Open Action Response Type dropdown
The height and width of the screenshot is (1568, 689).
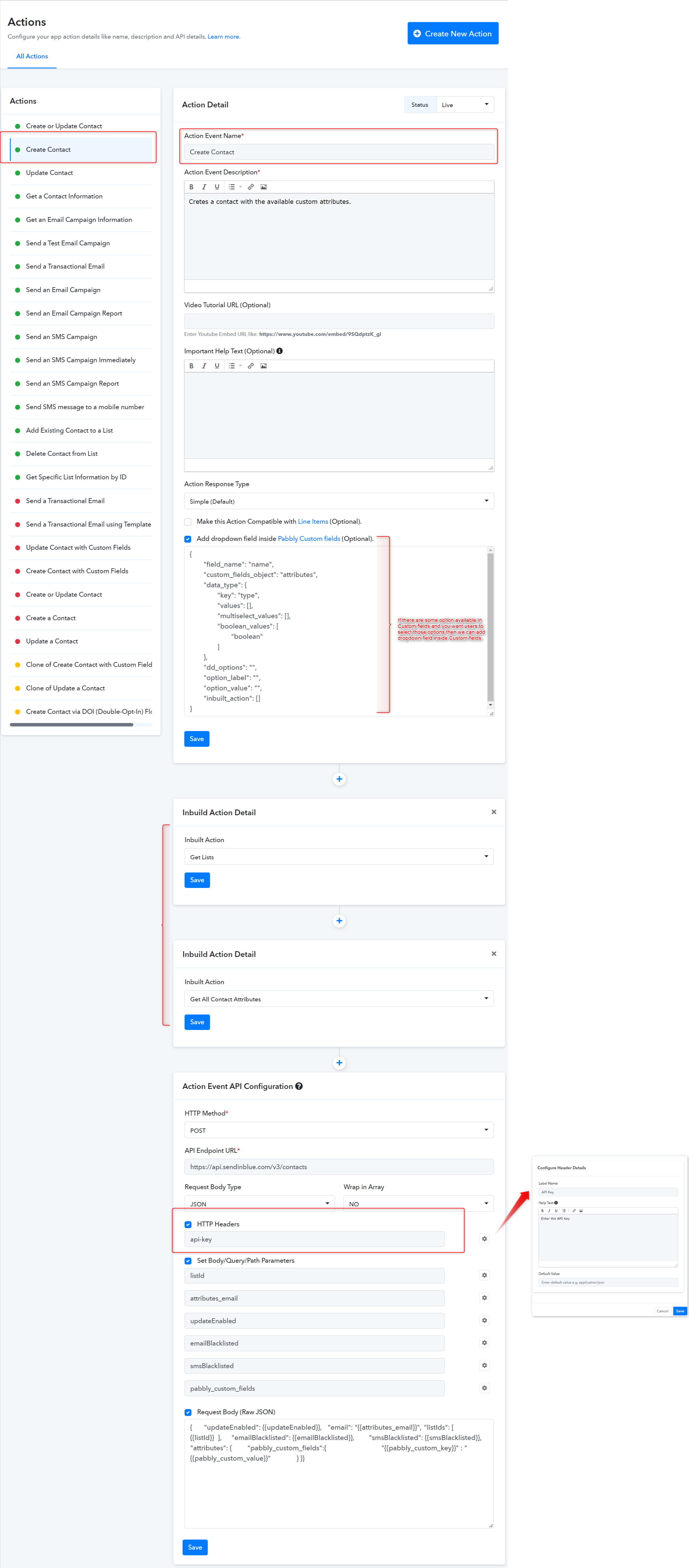point(339,501)
